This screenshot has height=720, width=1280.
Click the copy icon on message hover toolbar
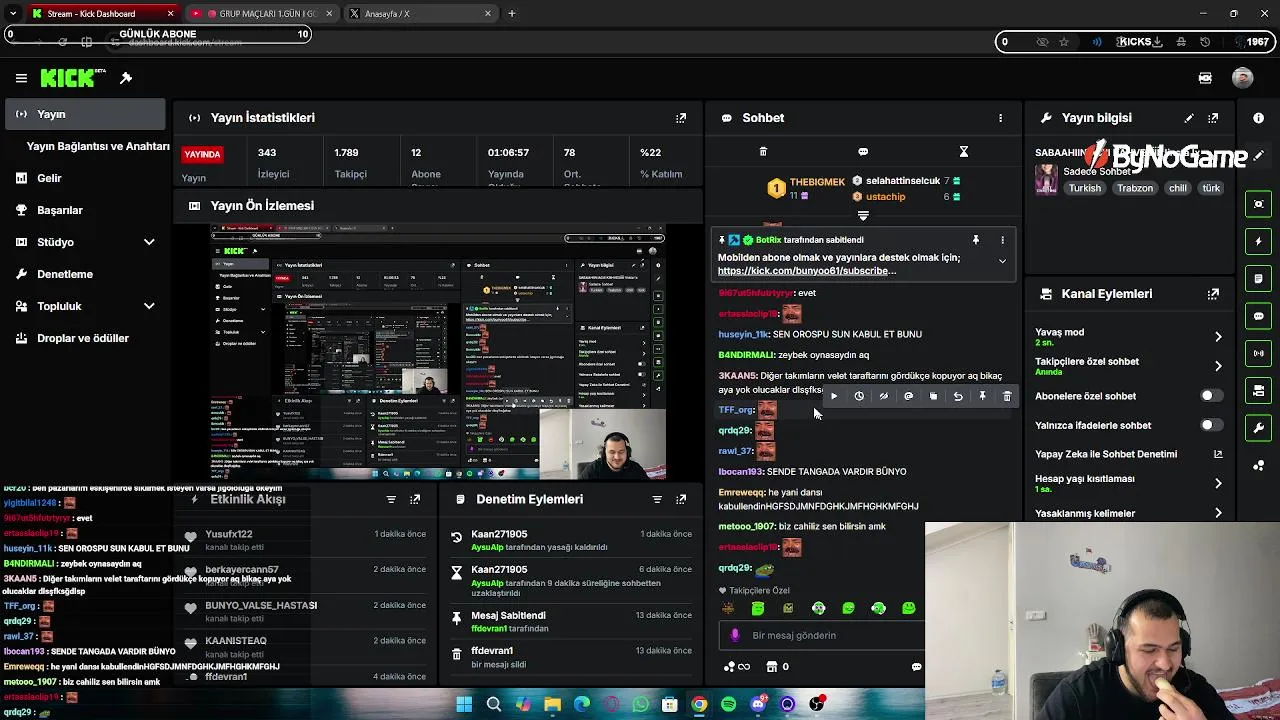point(933,396)
